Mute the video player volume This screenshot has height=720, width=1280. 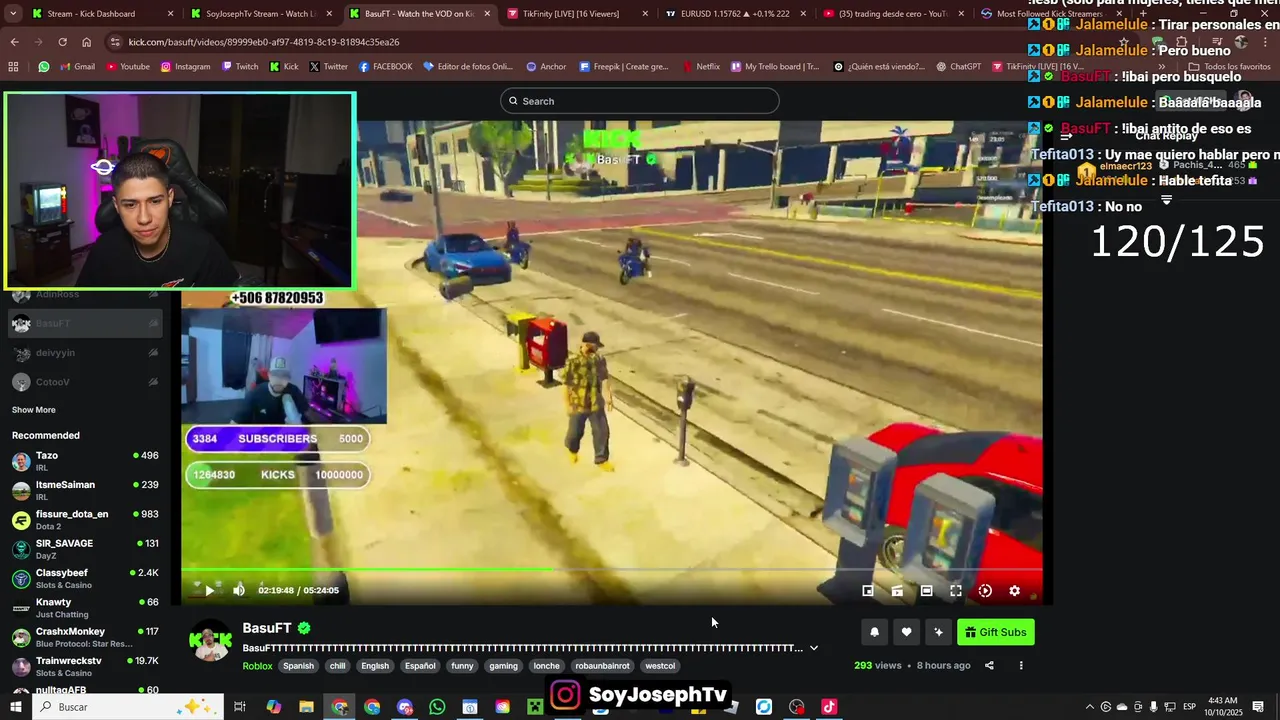coord(239,590)
